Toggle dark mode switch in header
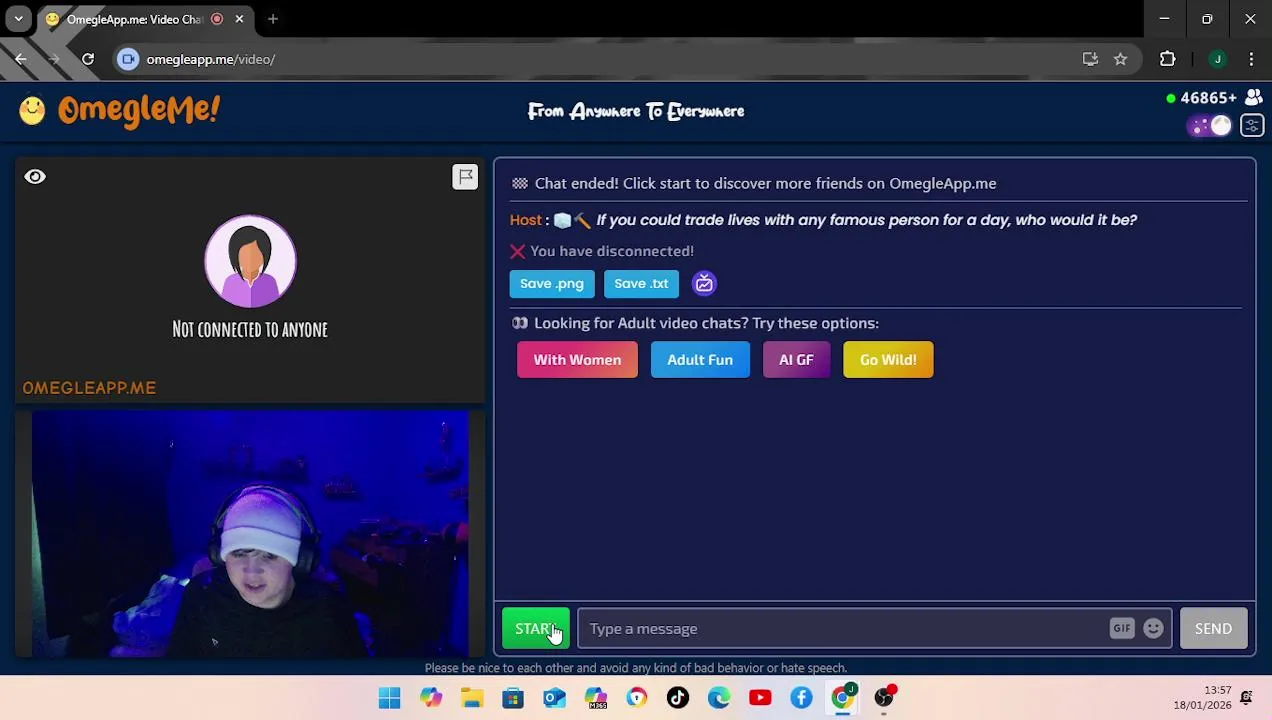The height and width of the screenshot is (720, 1272). click(1210, 126)
